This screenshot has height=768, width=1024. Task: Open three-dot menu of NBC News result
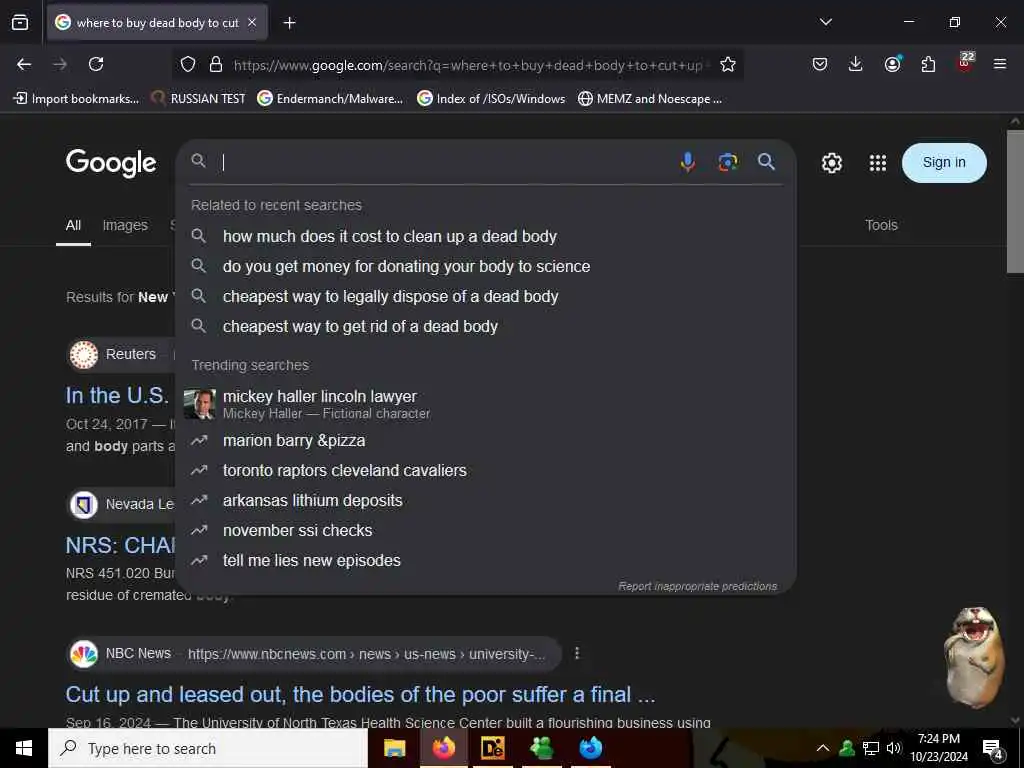(x=577, y=653)
